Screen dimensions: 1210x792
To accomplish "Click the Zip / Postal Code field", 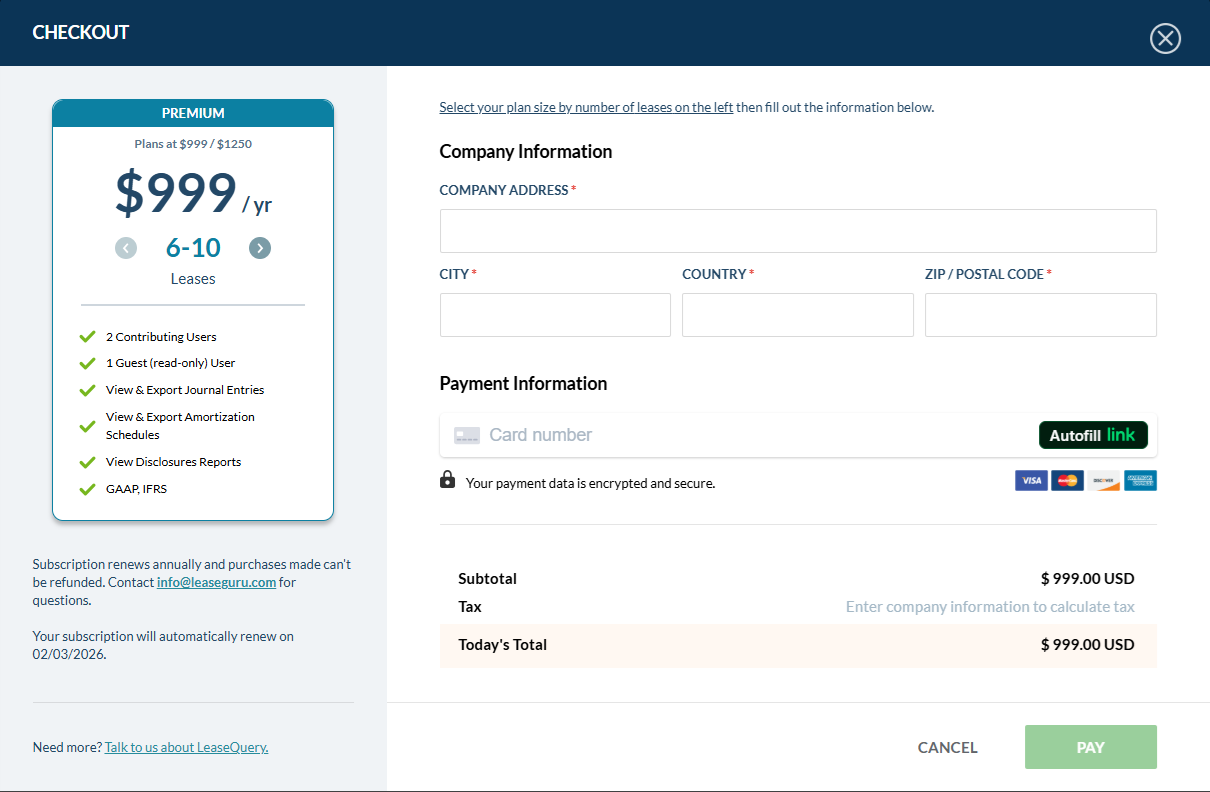I will (1040, 315).
